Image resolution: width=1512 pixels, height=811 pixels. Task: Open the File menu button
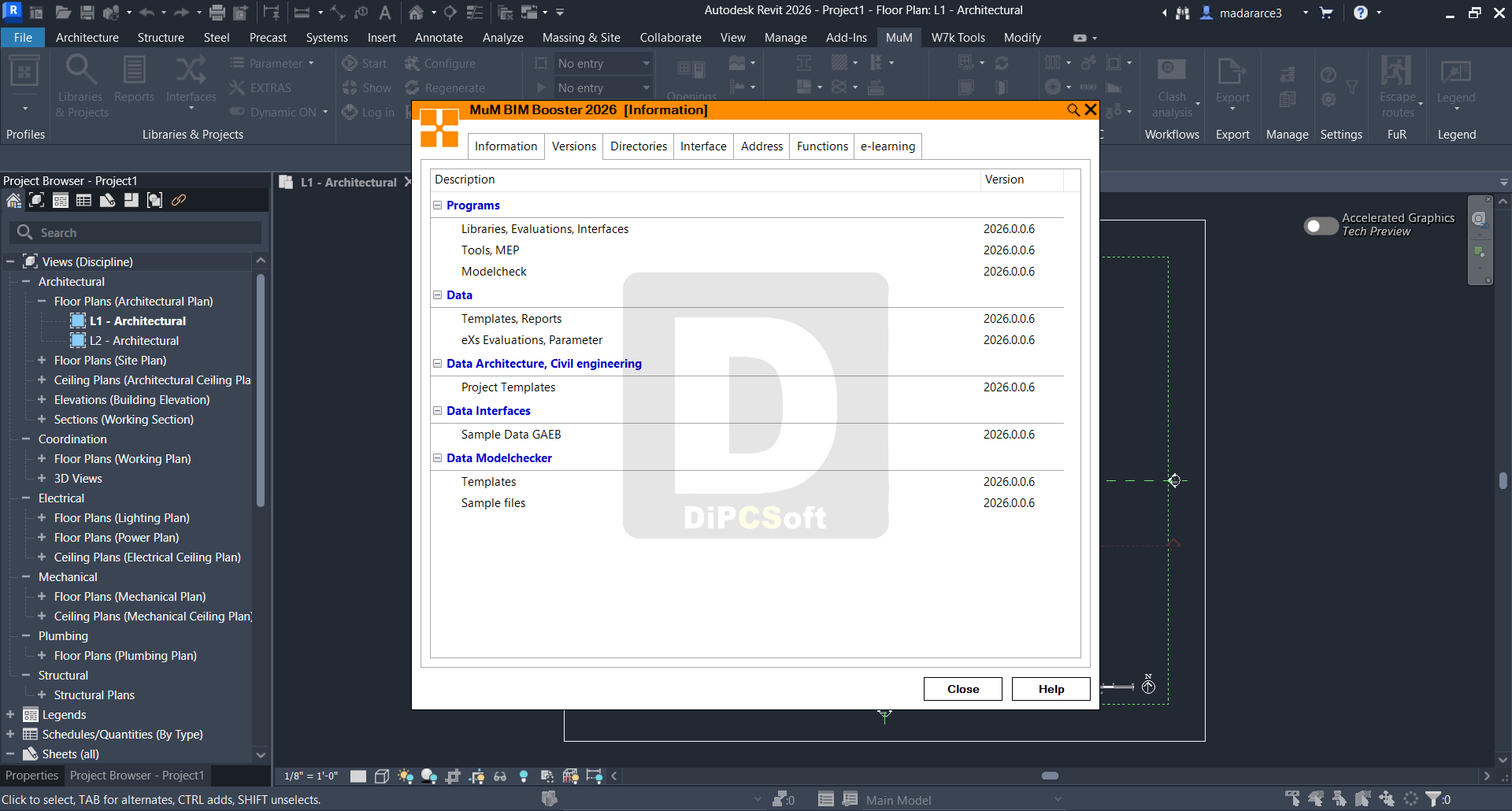(23, 38)
